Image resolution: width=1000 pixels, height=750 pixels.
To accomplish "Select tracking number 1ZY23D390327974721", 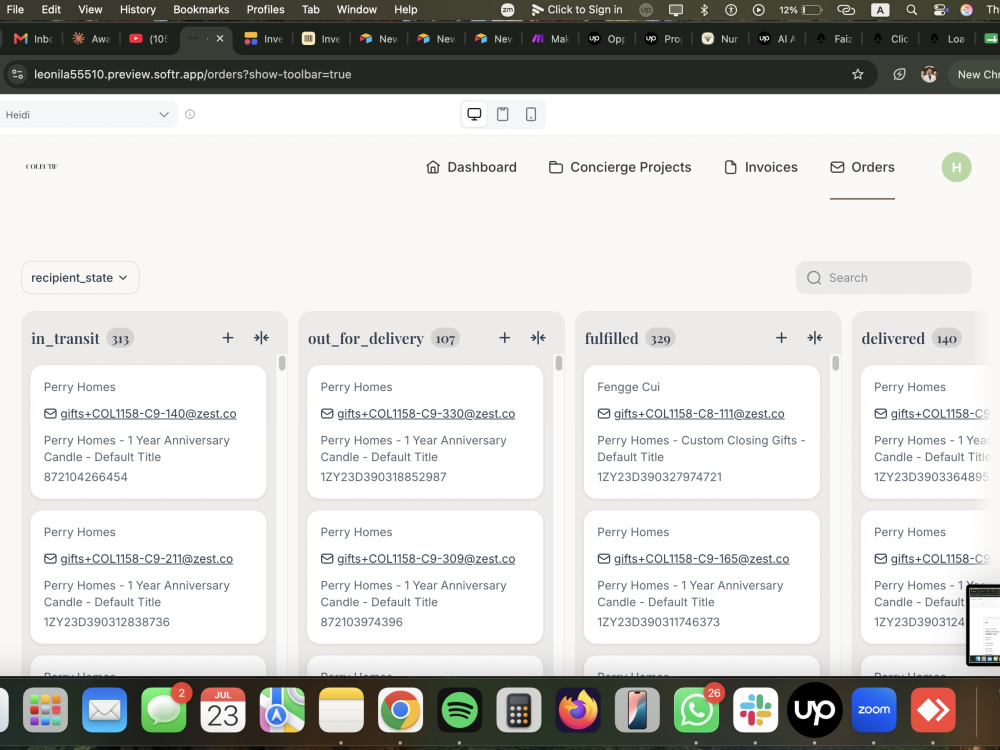I will click(x=659, y=477).
